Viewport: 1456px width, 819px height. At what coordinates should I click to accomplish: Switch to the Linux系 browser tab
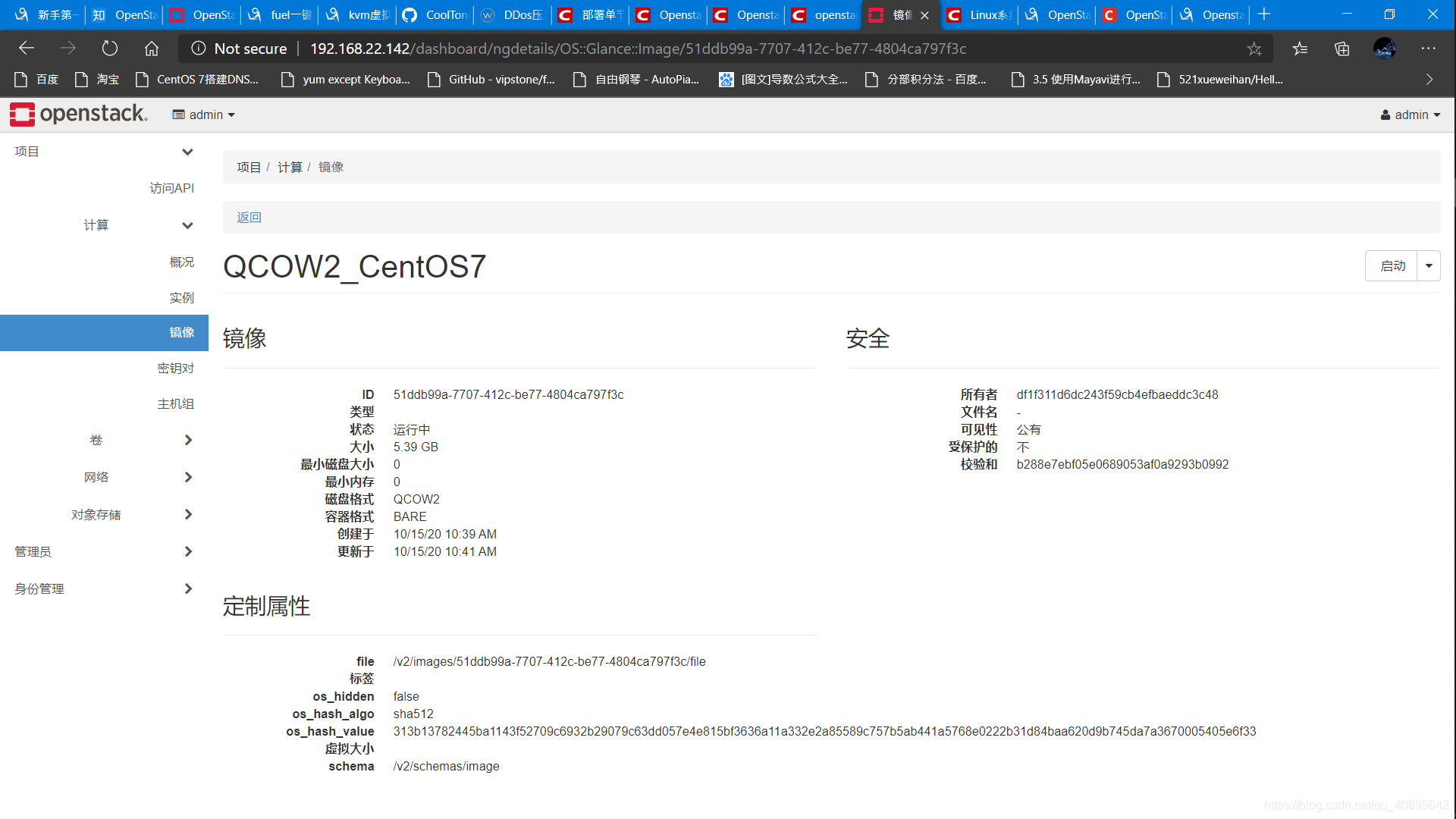pos(978,15)
